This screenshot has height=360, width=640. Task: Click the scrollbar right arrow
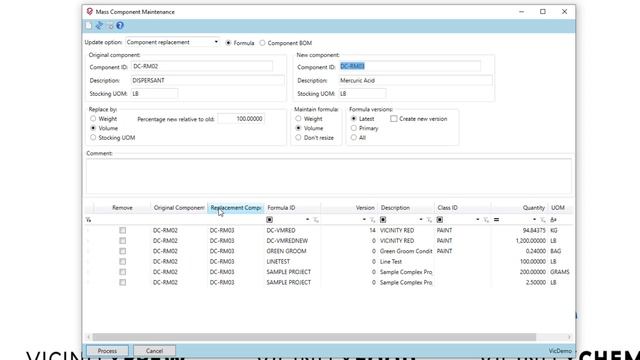click(x=569, y=337)
